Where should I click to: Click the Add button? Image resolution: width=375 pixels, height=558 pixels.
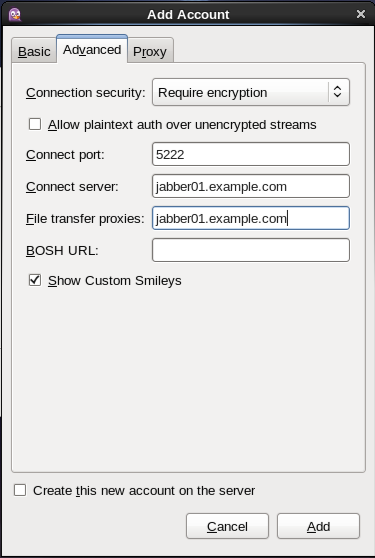318,526
